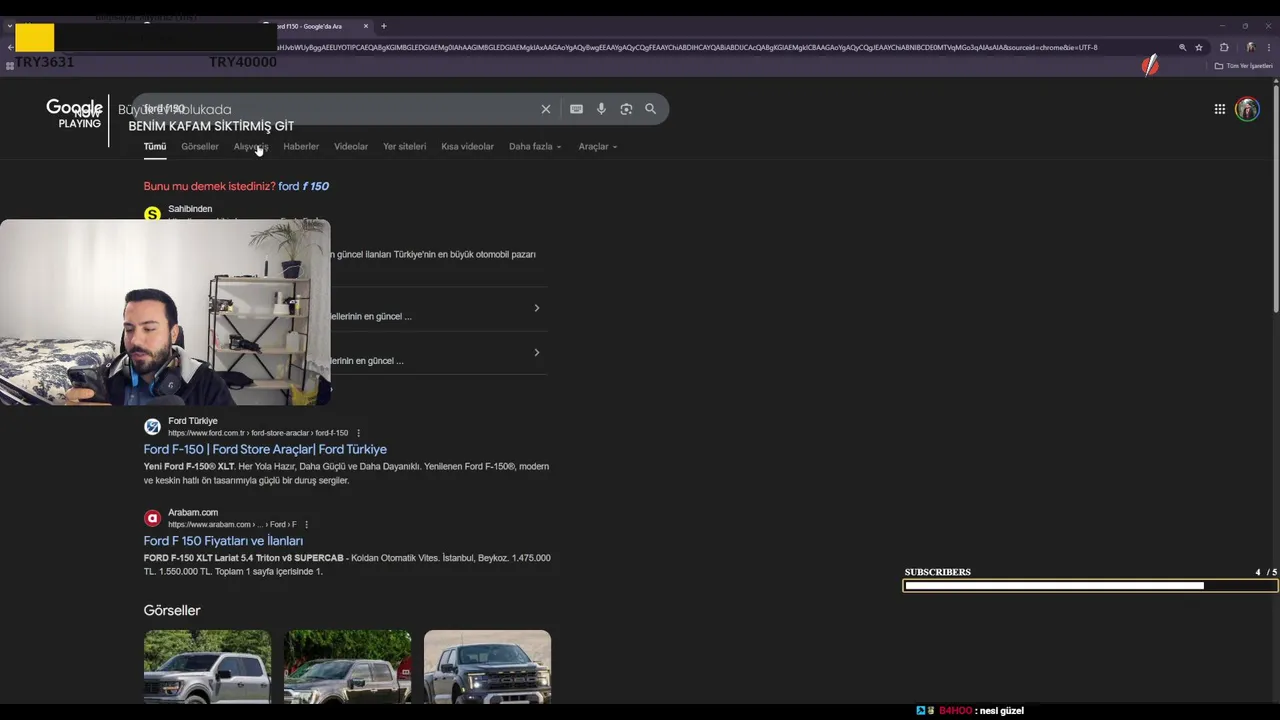
Task: Open Google Lens image search
Action: [626, 109]
